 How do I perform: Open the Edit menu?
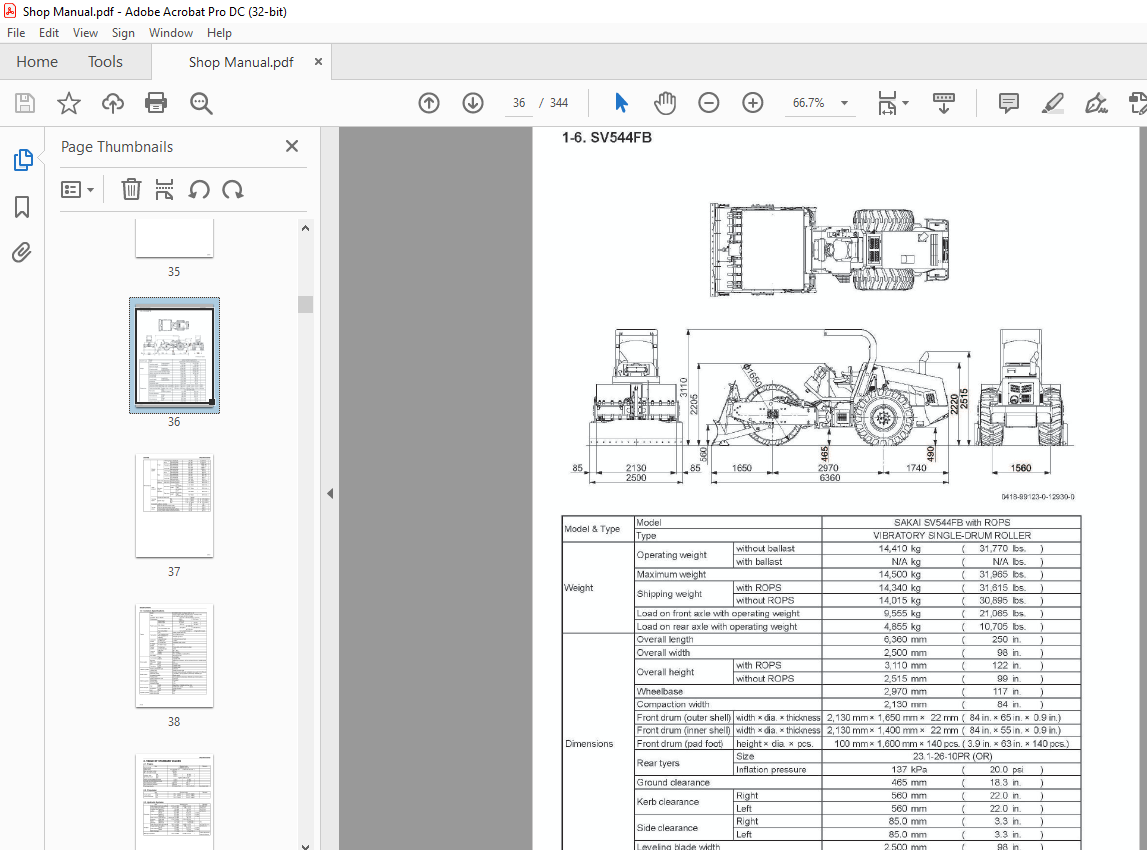click(49, 33)
